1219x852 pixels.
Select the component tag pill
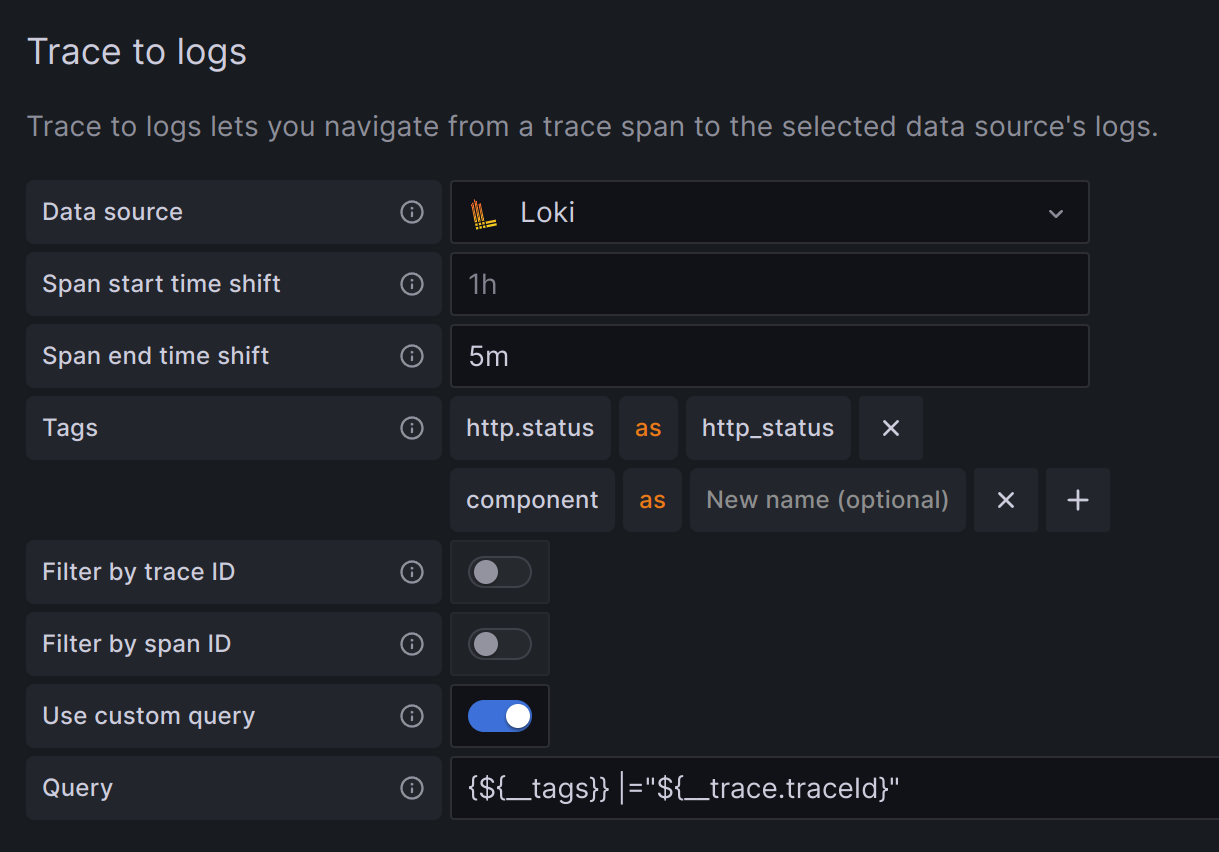[532, 500]
